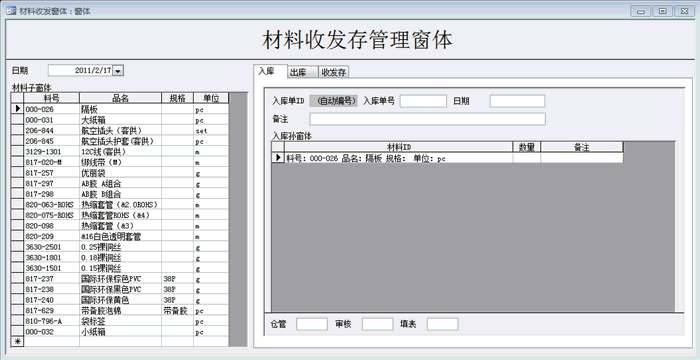Click the 审核 input field

[x=378, y=324]
